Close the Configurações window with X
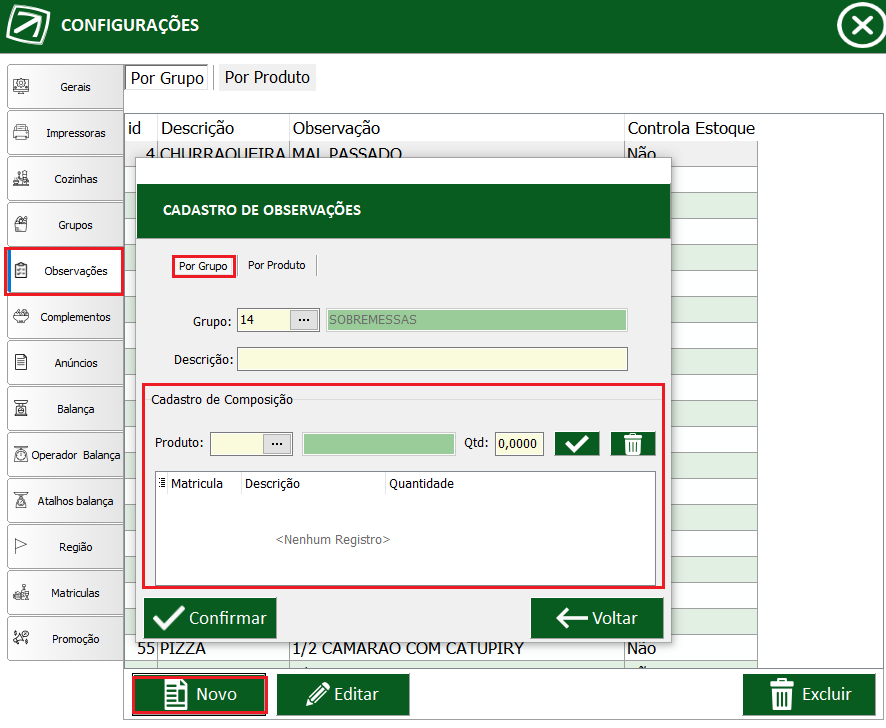The height and width of the screenshot is (728, 886). pos(861,25)
